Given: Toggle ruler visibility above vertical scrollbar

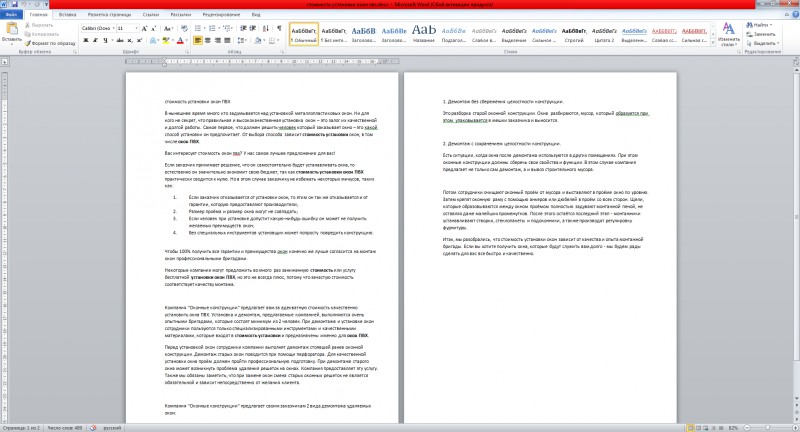Looking at the screenshot, I should click(x=796, y=61).
